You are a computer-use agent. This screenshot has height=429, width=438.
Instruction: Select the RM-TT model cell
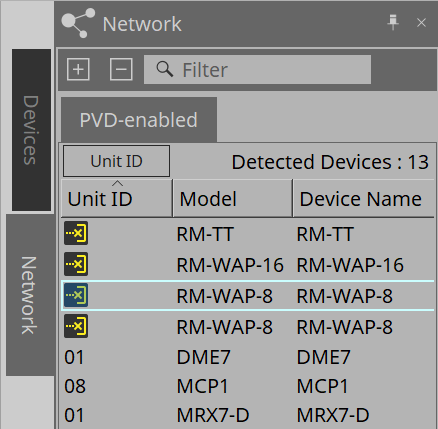pos(205,234)
